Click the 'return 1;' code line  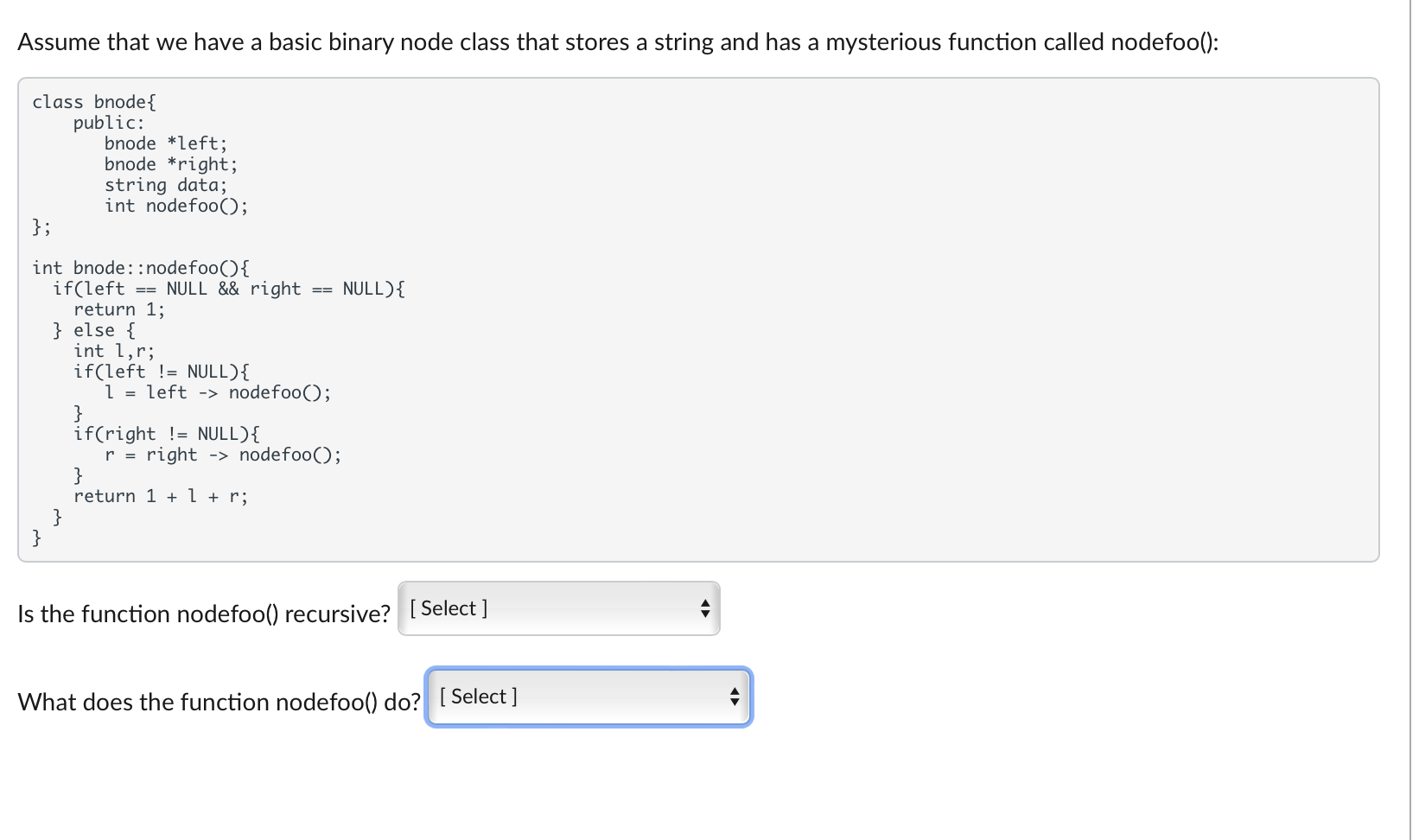coord(119,309)
